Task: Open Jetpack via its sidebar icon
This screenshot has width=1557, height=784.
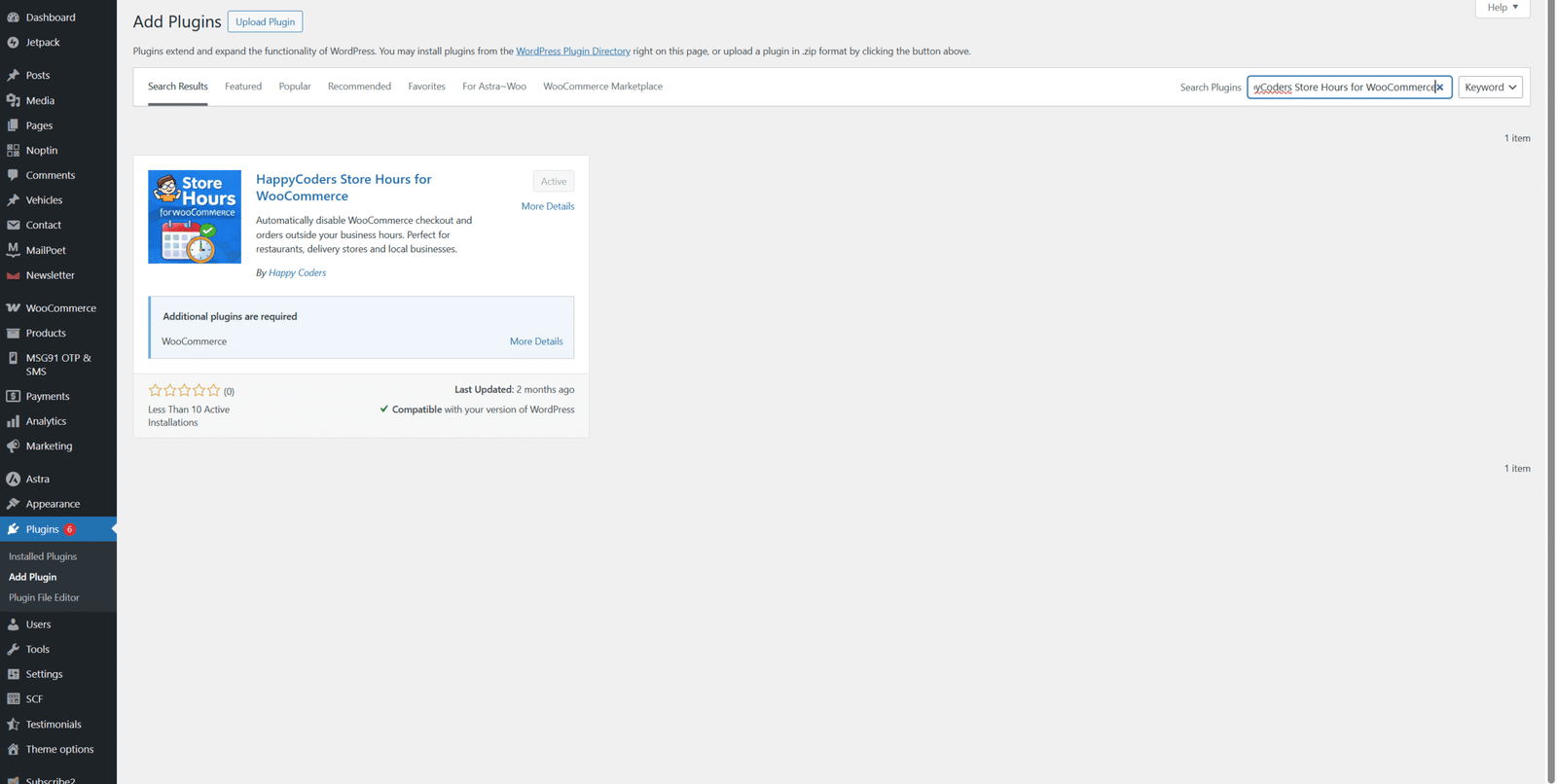Action: (13, 43)
